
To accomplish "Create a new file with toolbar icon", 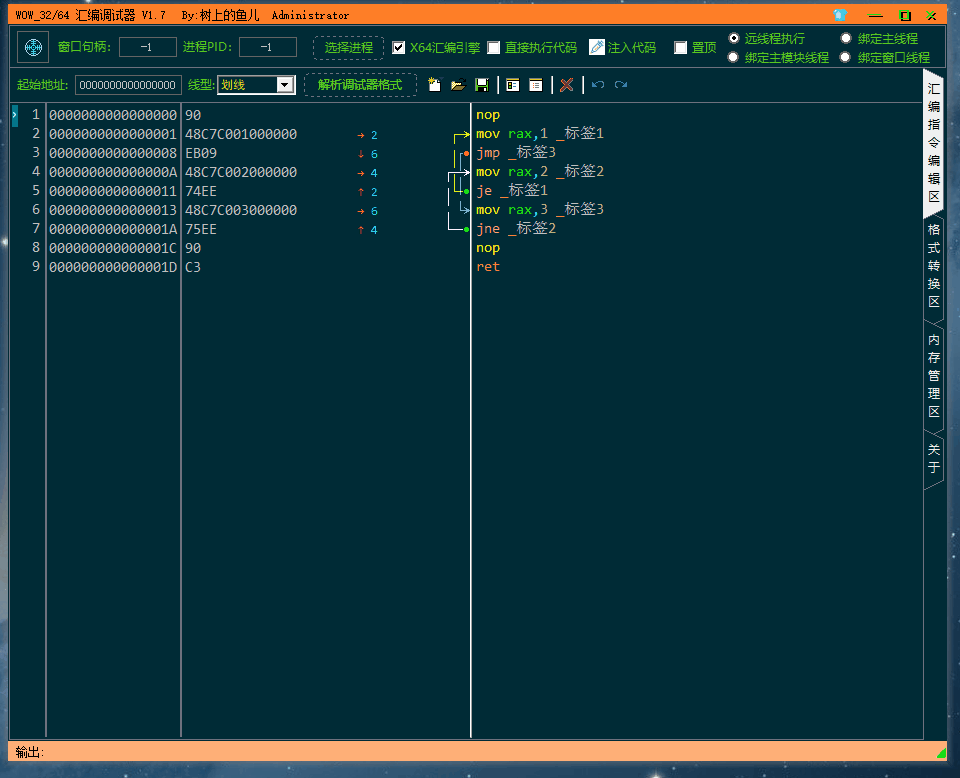I will 434,84.
